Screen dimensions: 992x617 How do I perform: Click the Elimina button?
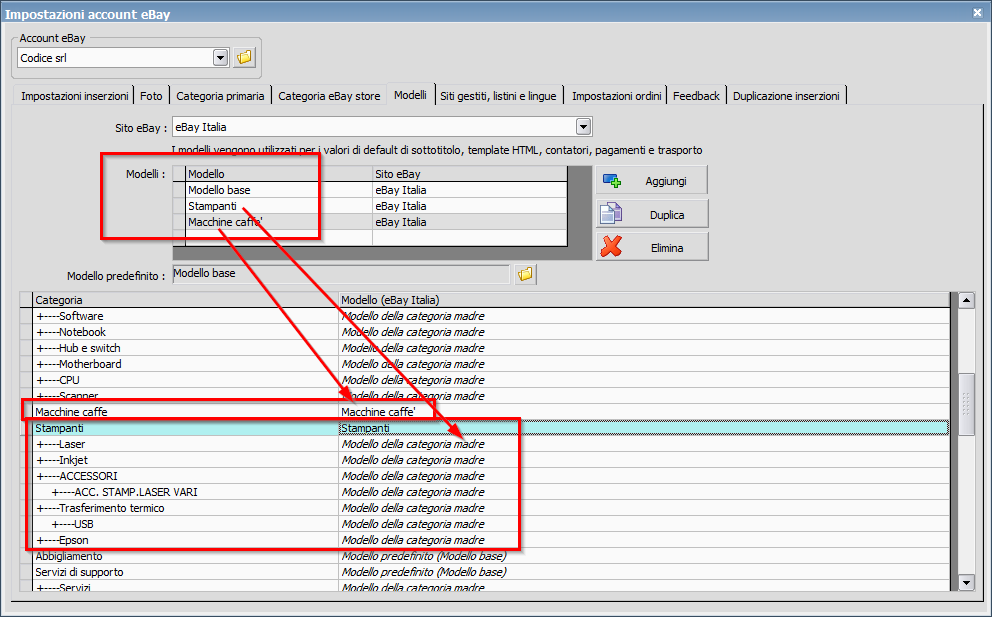point(652,247)
